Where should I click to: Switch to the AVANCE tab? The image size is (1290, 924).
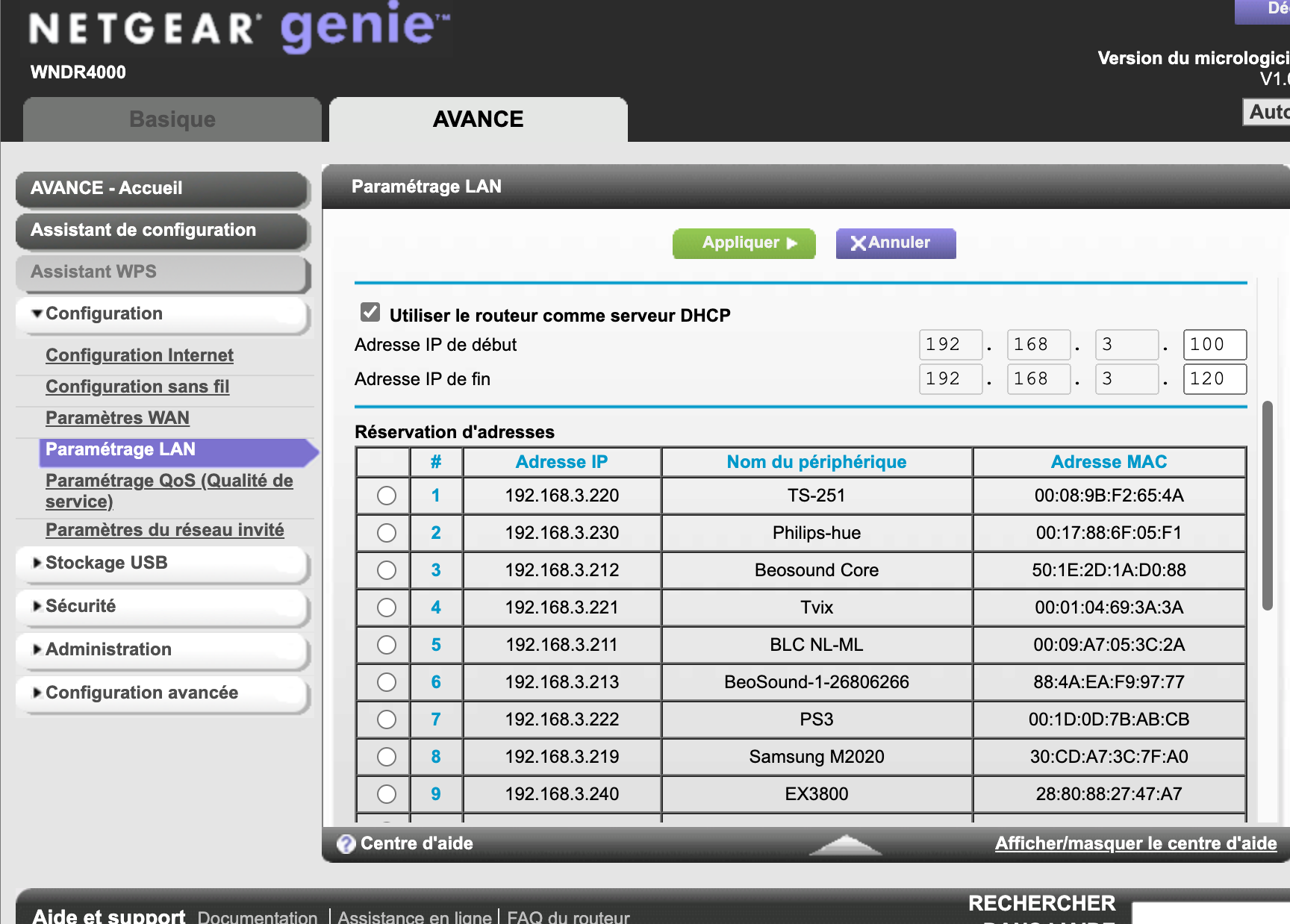[x=479, y=119]
